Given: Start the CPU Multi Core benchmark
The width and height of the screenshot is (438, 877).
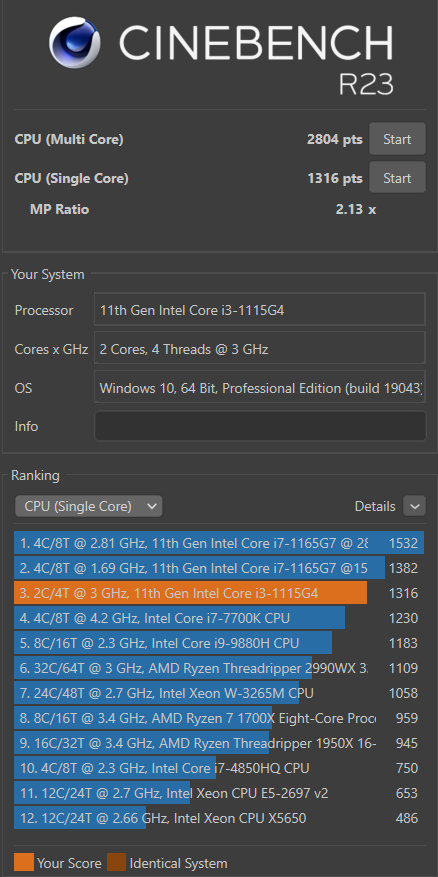Looking at the screenshot, I should 397,139.
